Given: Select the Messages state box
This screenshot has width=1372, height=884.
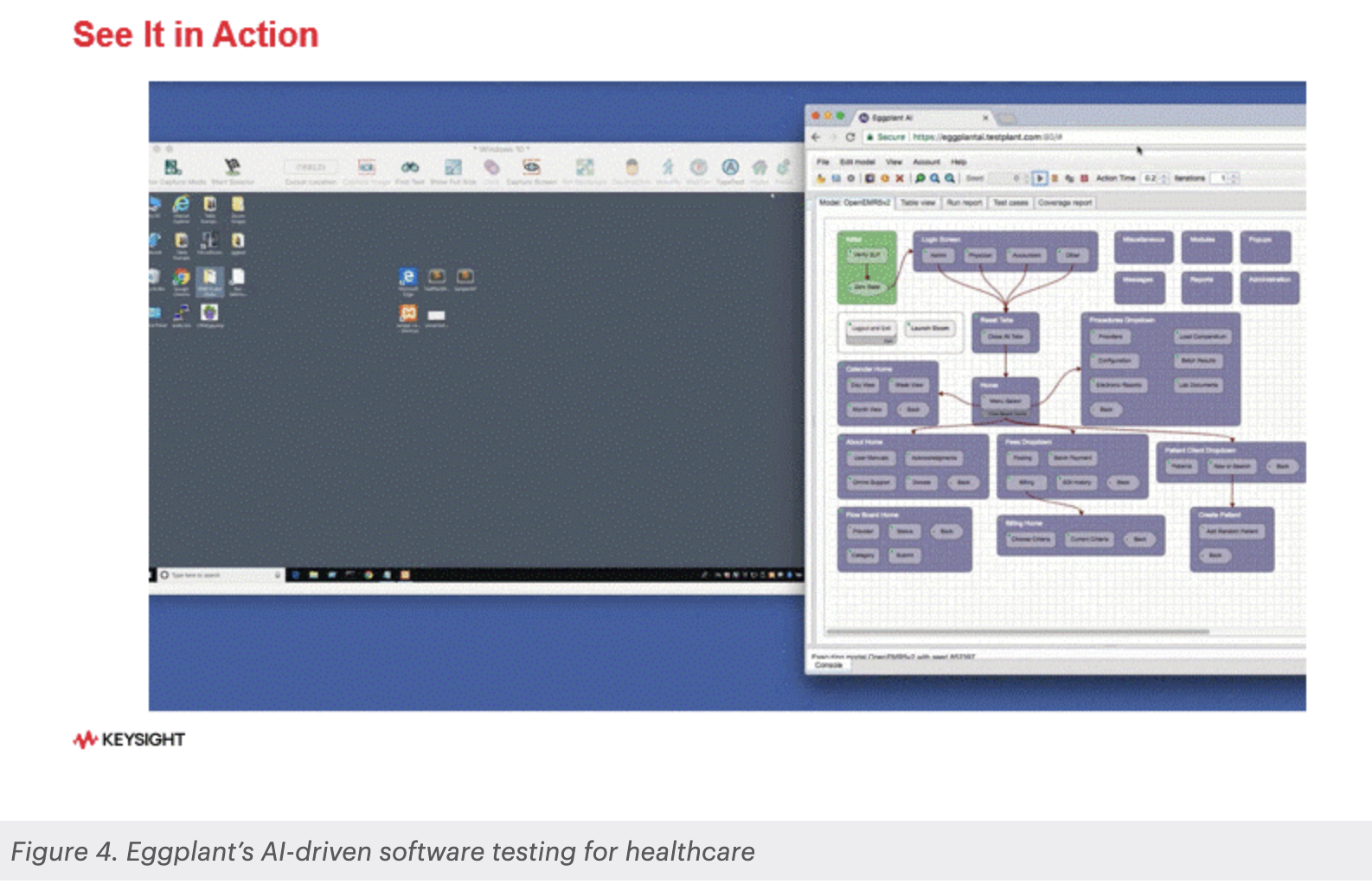Looking at the screenshot, I should [x=1139, y=287].
